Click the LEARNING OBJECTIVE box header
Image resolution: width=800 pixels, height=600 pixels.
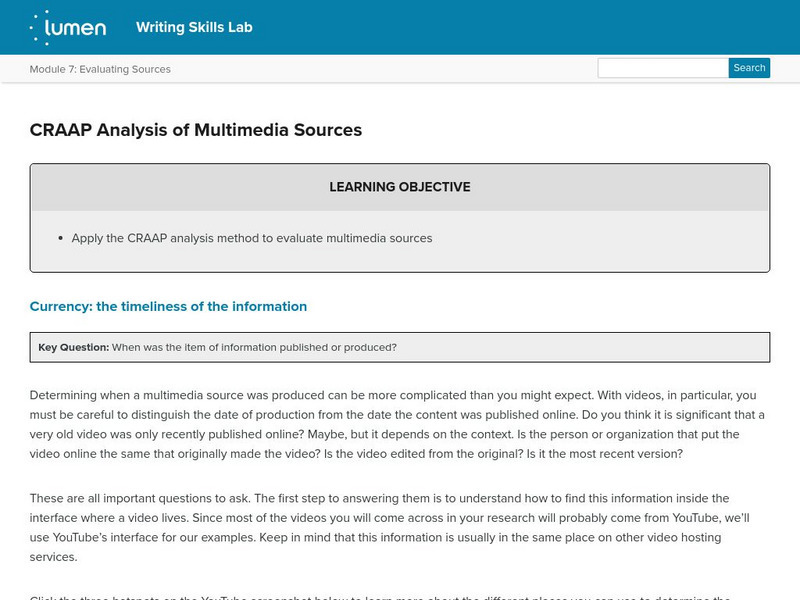pyautogui.click(x=400, y=187)
